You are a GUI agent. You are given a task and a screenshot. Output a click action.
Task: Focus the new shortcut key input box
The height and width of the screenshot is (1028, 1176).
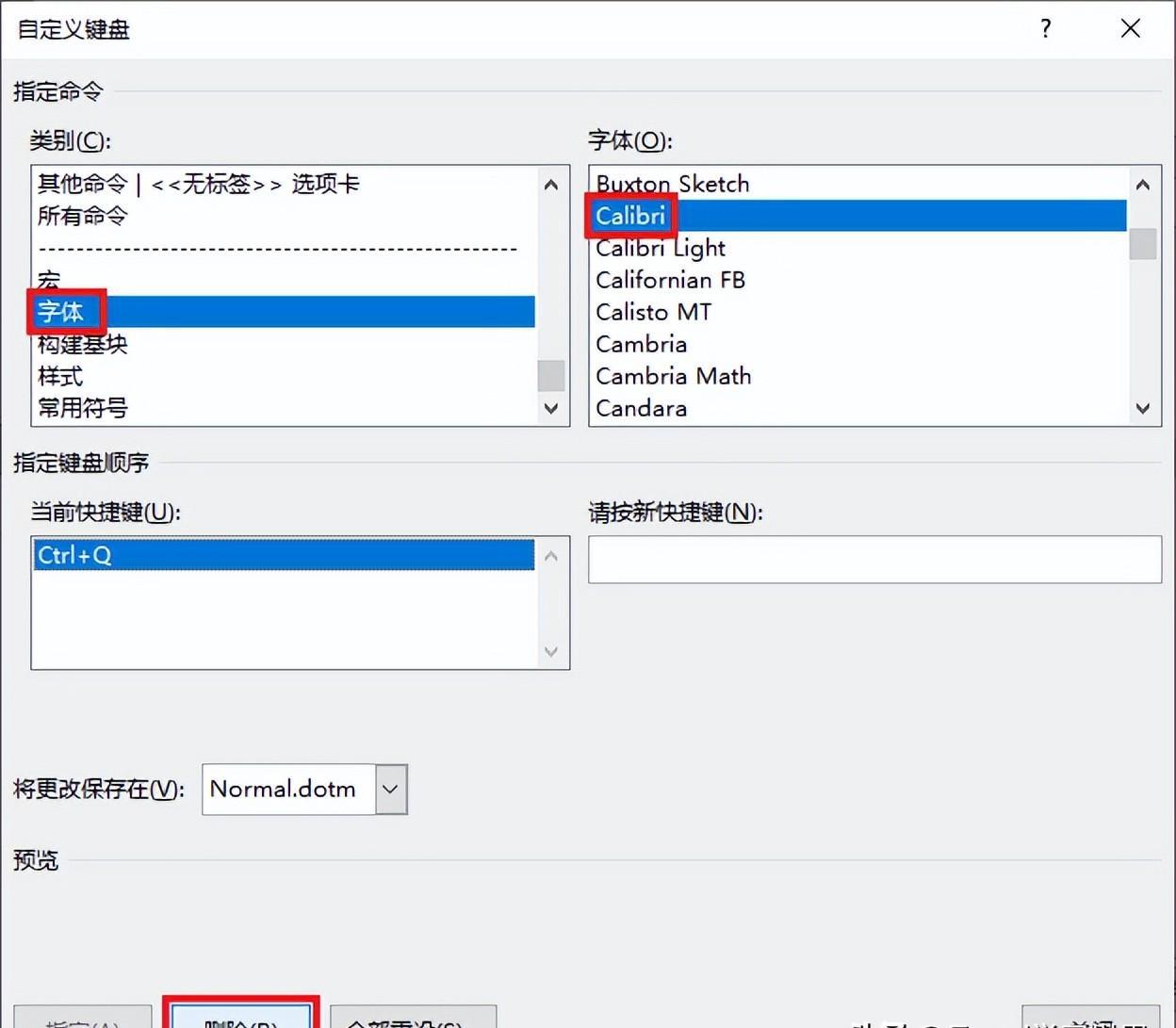874,560
